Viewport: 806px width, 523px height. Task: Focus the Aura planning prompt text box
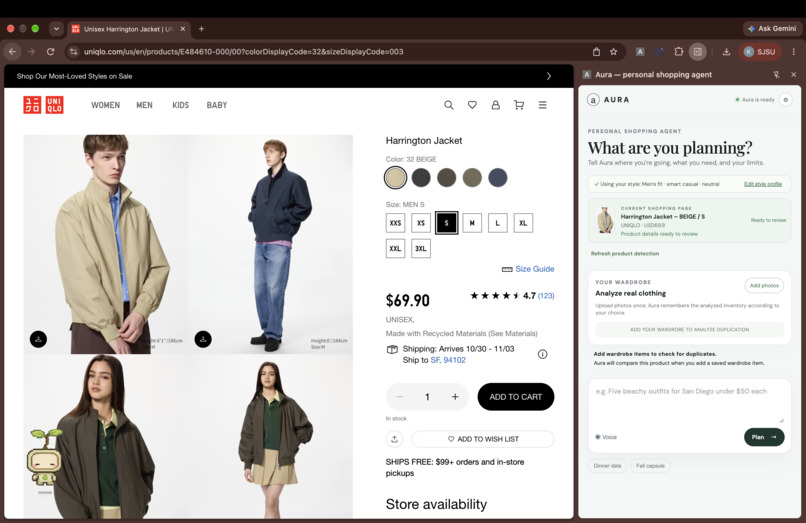(x=689, y=405)
